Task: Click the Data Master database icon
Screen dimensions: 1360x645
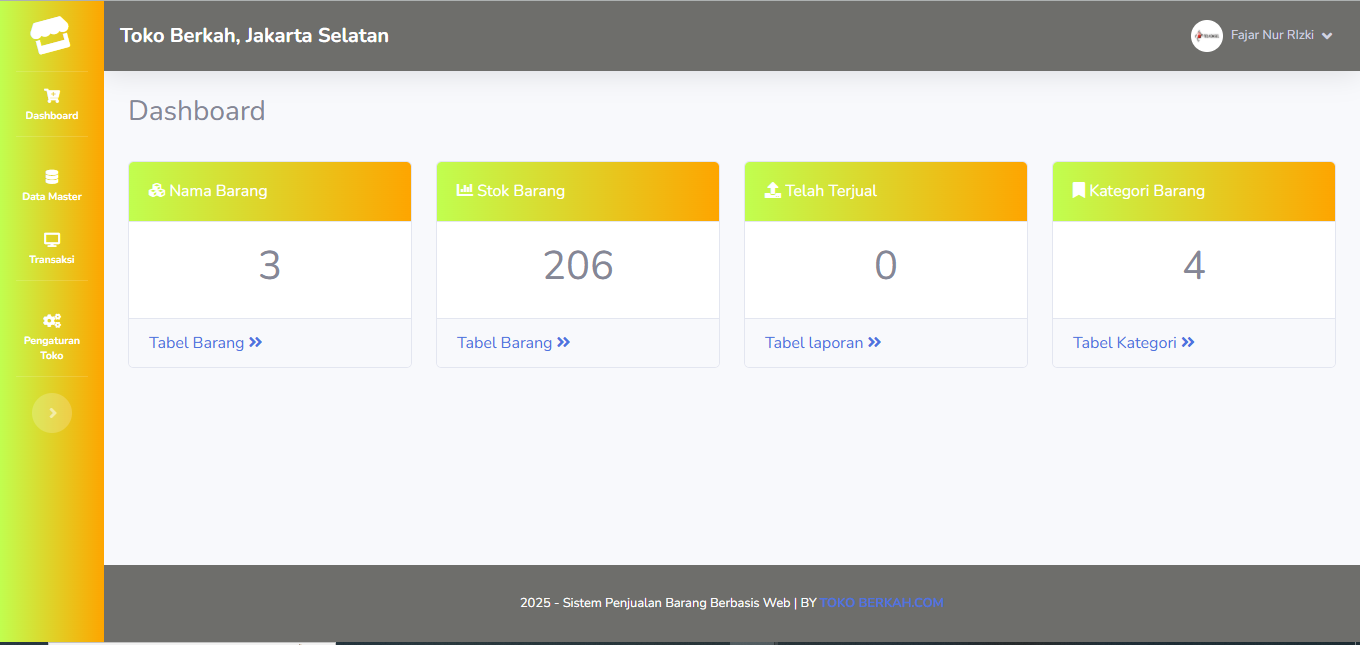Action: (52, 177)
